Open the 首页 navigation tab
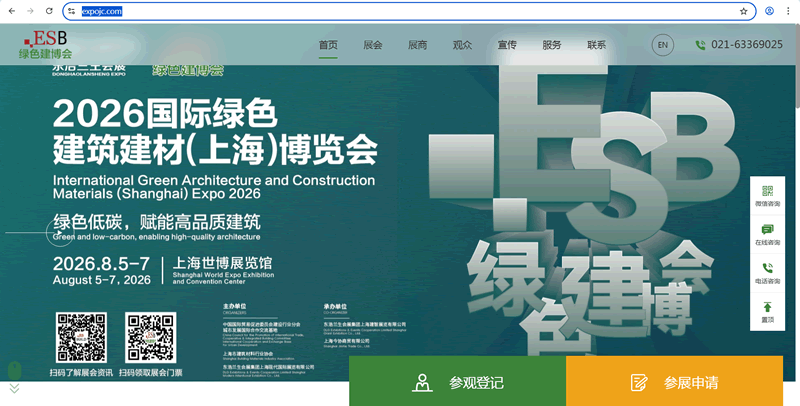Image resolution: width=800 pixels, height=406 pixels. click(328, 45)
